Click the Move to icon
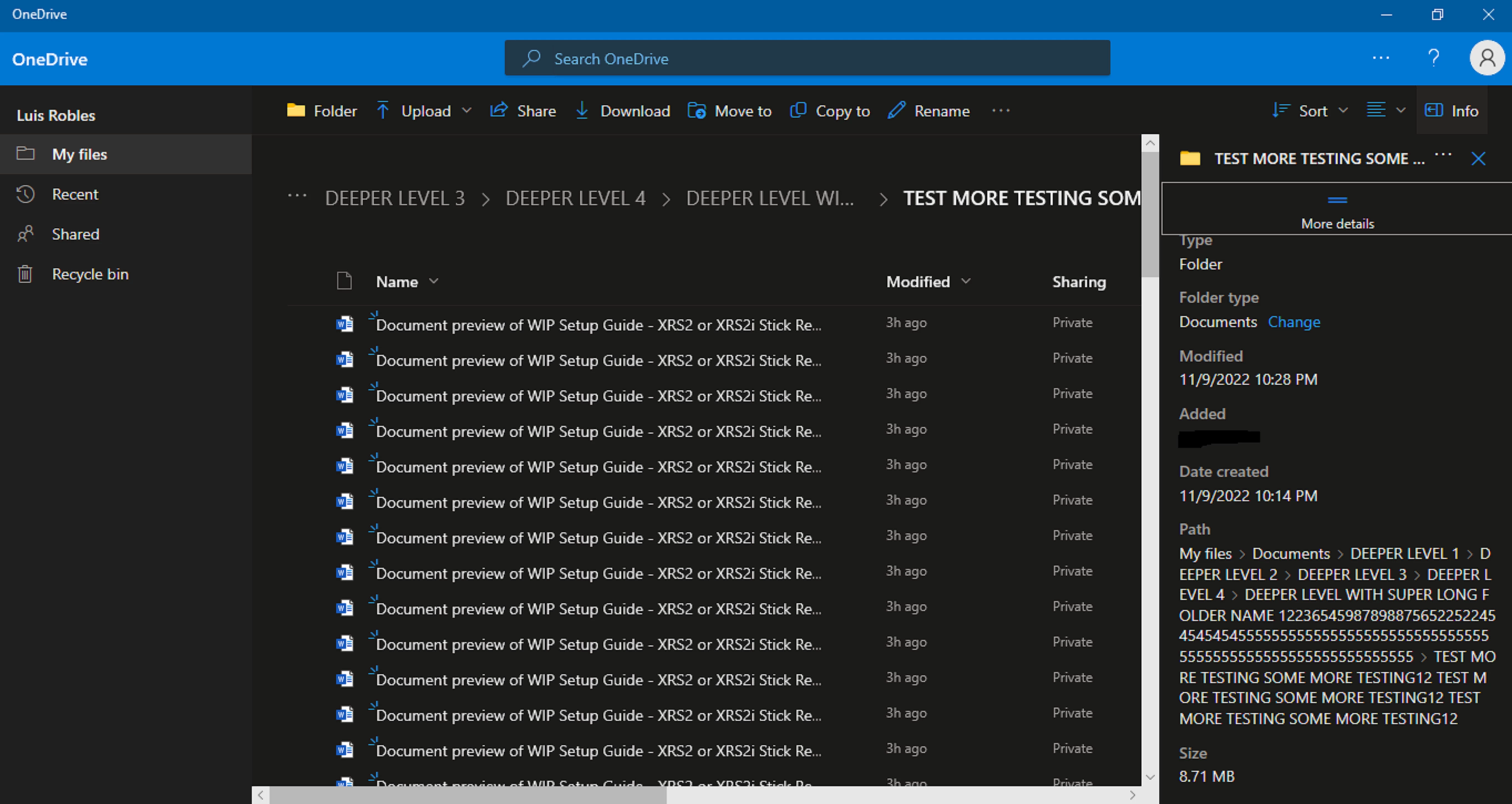Viewport: 1512px width, 804px height. pos(697,110)
